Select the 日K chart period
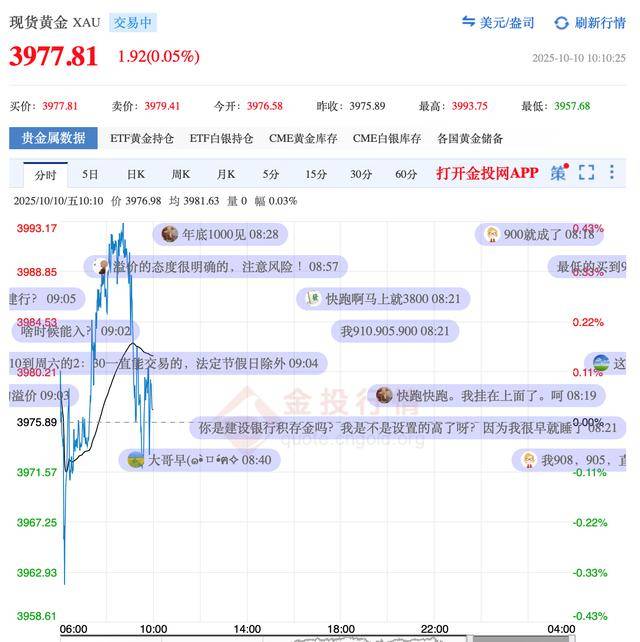640x642 pixels. (135, 174)
